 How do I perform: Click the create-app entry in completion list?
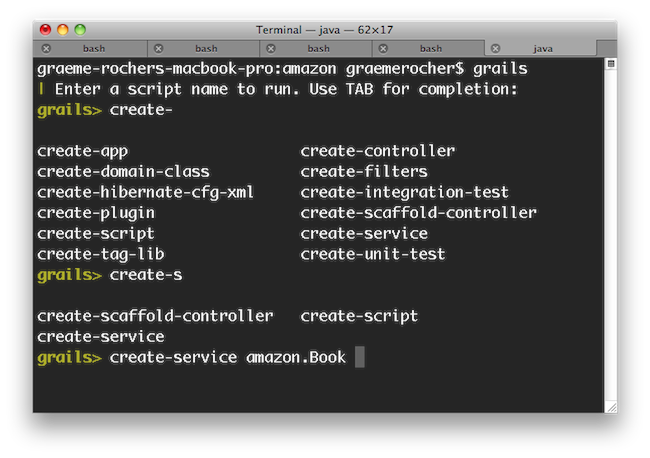[x=82, y=152]
